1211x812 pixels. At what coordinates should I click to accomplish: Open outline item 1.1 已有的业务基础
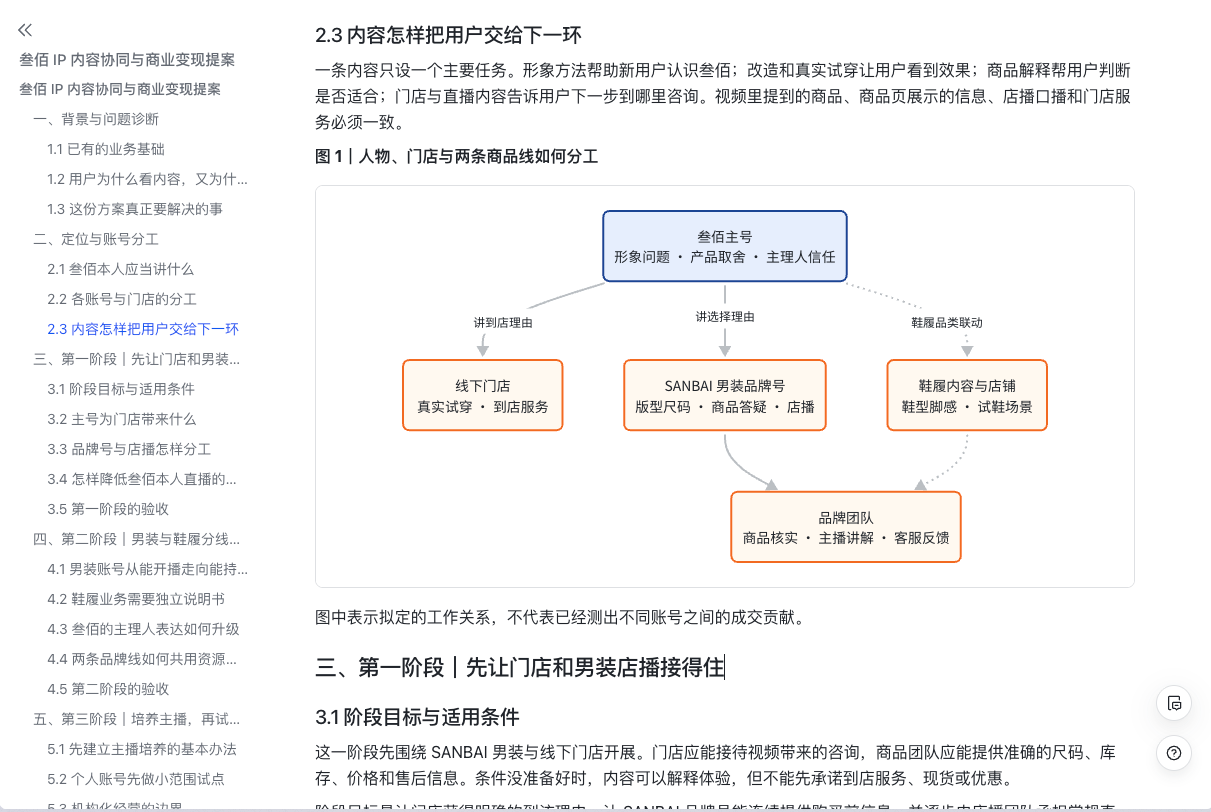tap(106, 149)
